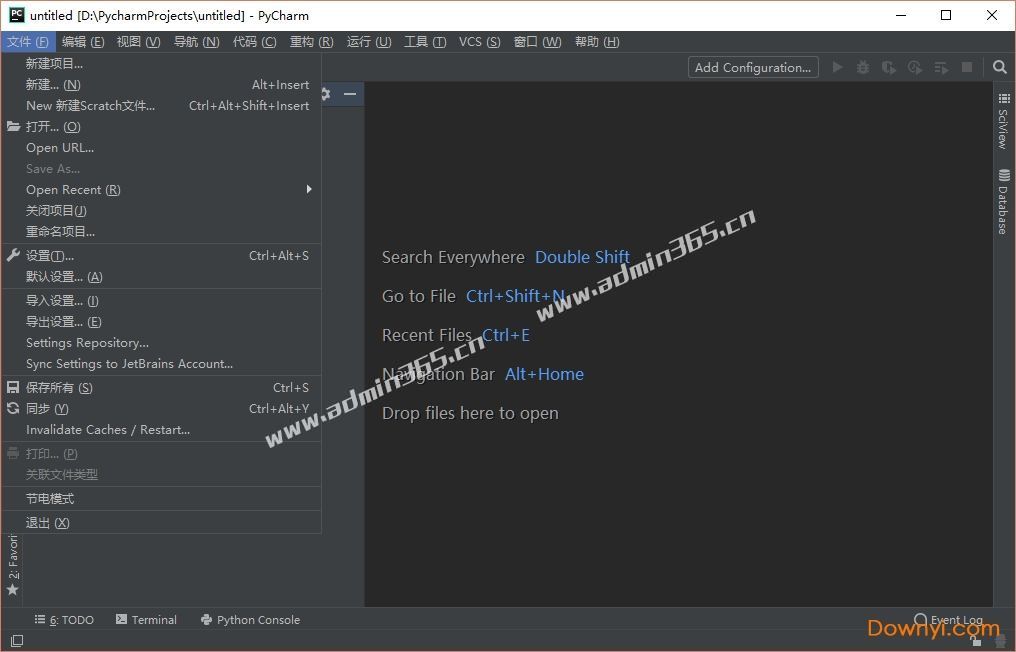Viewport: 1016px width, 652px height.
Task: Open Search Everywhere magnifier icon
Action: coord(1000,67)
